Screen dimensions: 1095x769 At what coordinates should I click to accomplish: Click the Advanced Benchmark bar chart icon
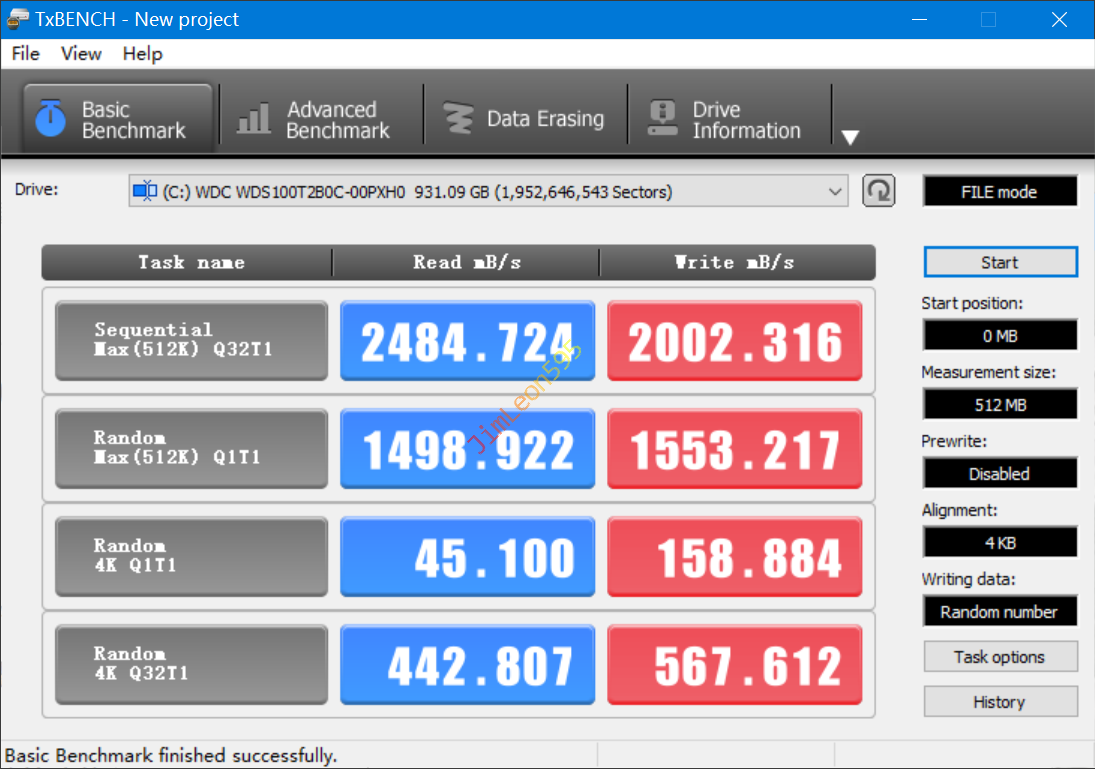pyautogui.click(x=253, y=119)
